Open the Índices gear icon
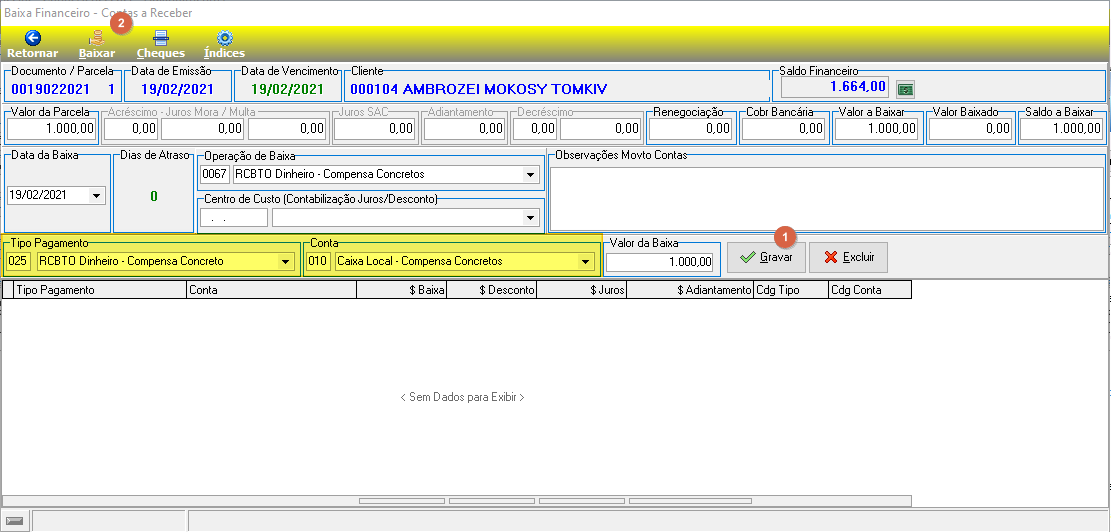Viewport: 1111px width, 532px height. [225, 38]
